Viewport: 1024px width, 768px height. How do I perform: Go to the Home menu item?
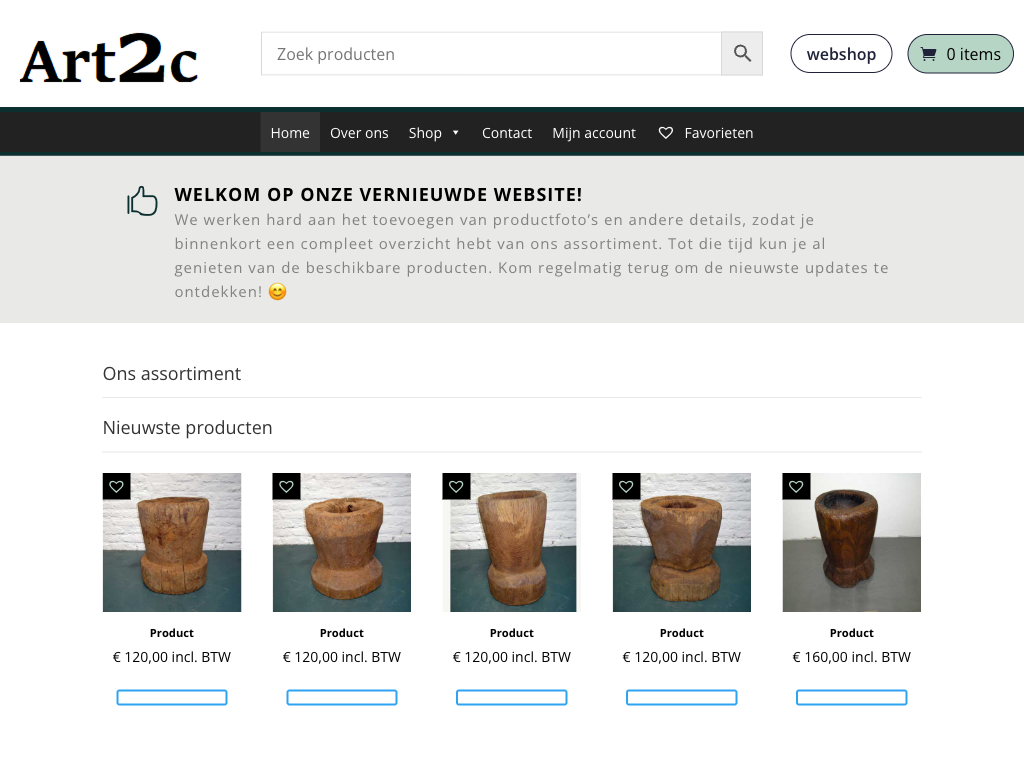point(290,133)
